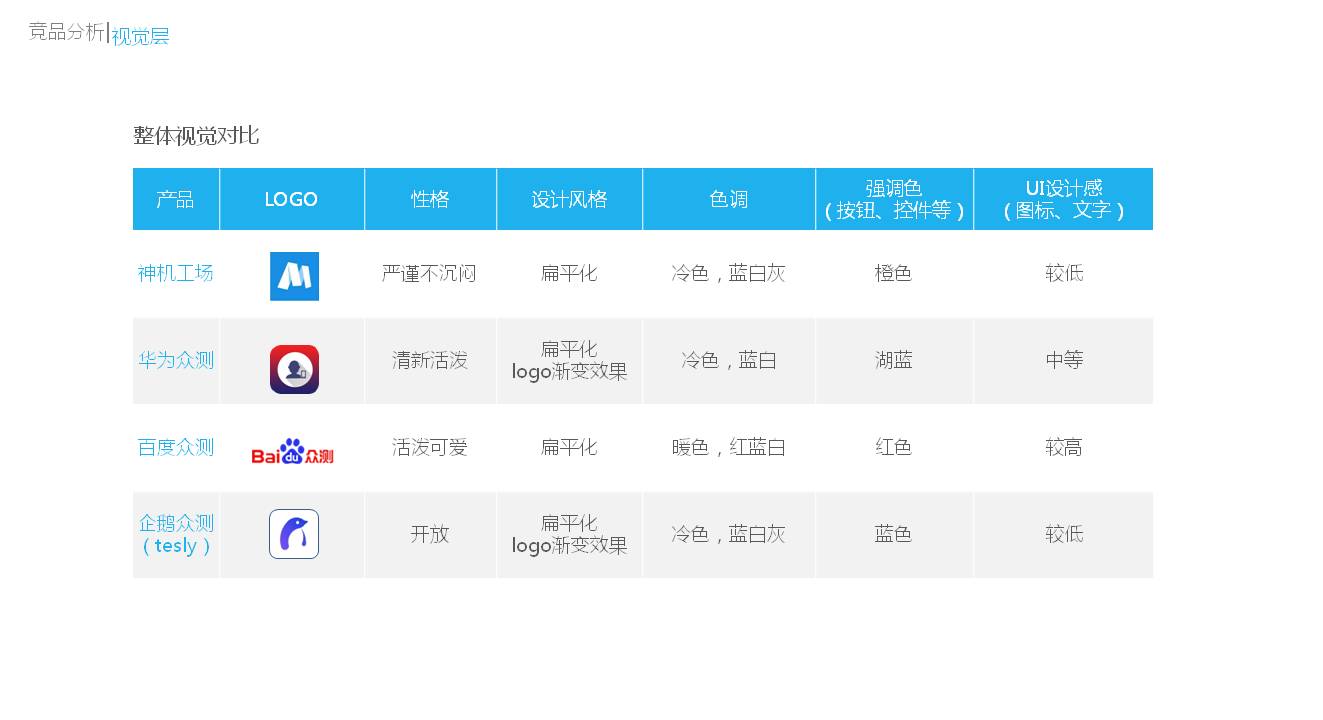The height and width of the screenshot is (720, 1323).
Task: Select the 企鹅众测 (tesly) product name
Action: [x=176, y=534]
